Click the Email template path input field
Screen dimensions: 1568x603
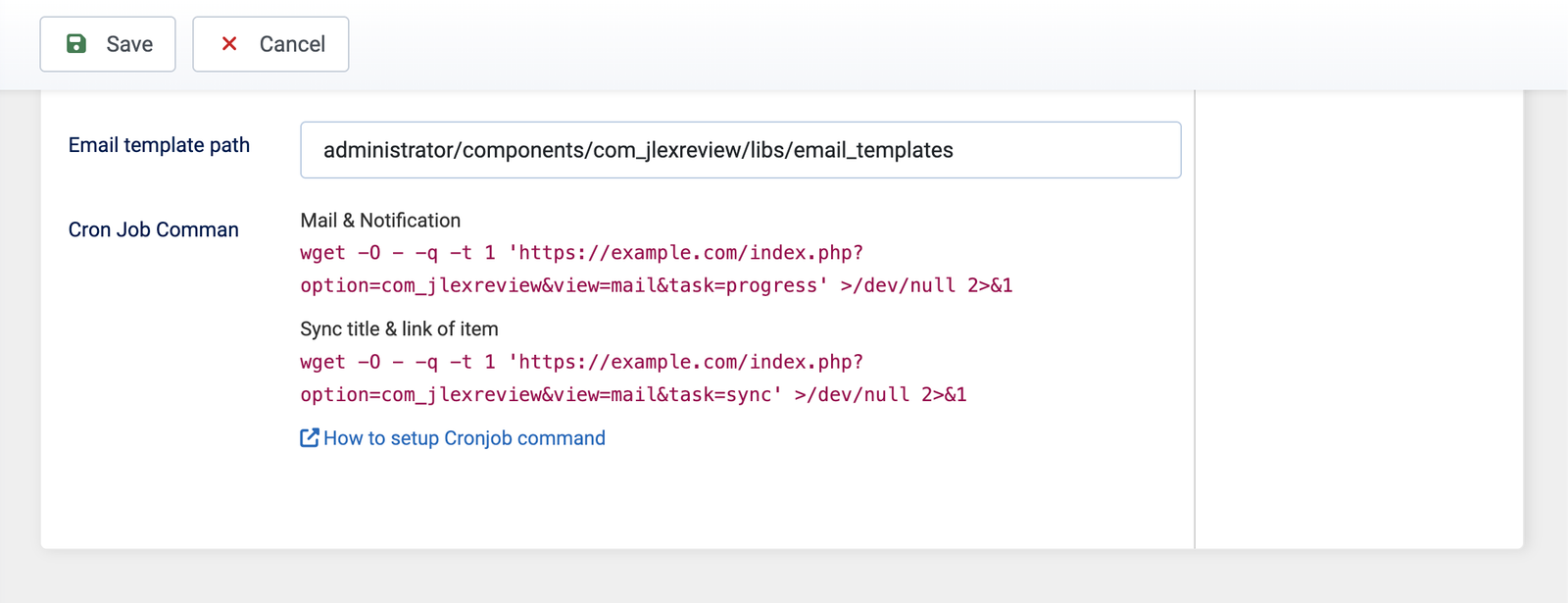pyautogui.click(x=740, y=150)
